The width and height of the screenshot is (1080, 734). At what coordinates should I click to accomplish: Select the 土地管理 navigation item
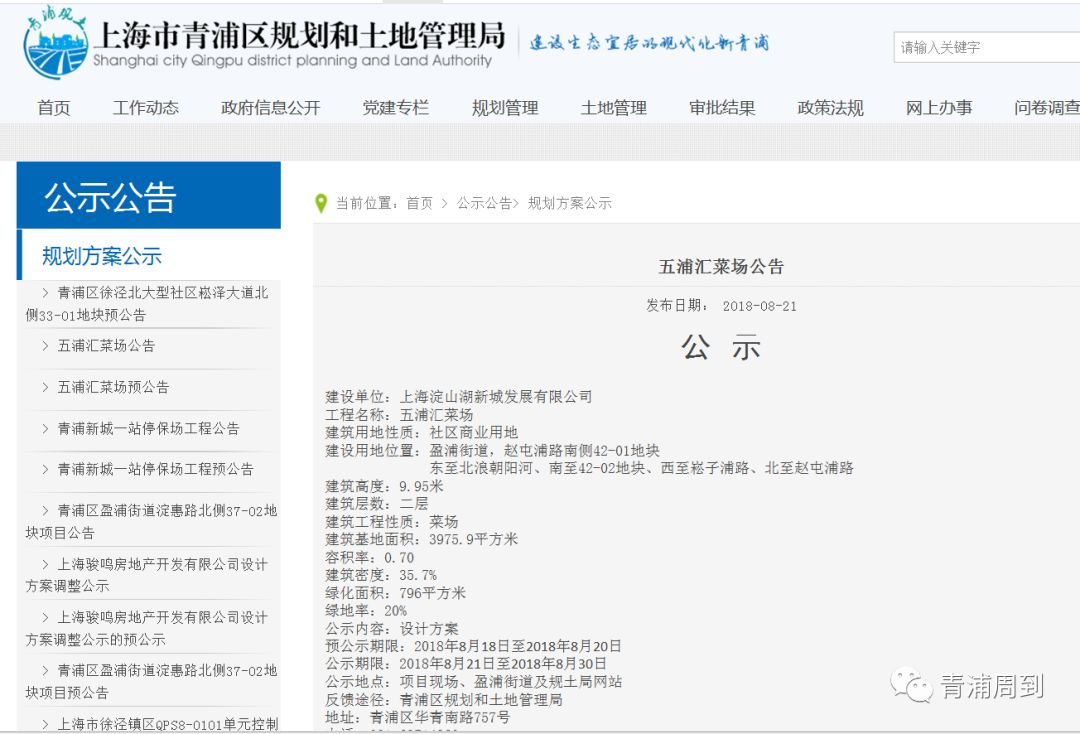point(613,108)
